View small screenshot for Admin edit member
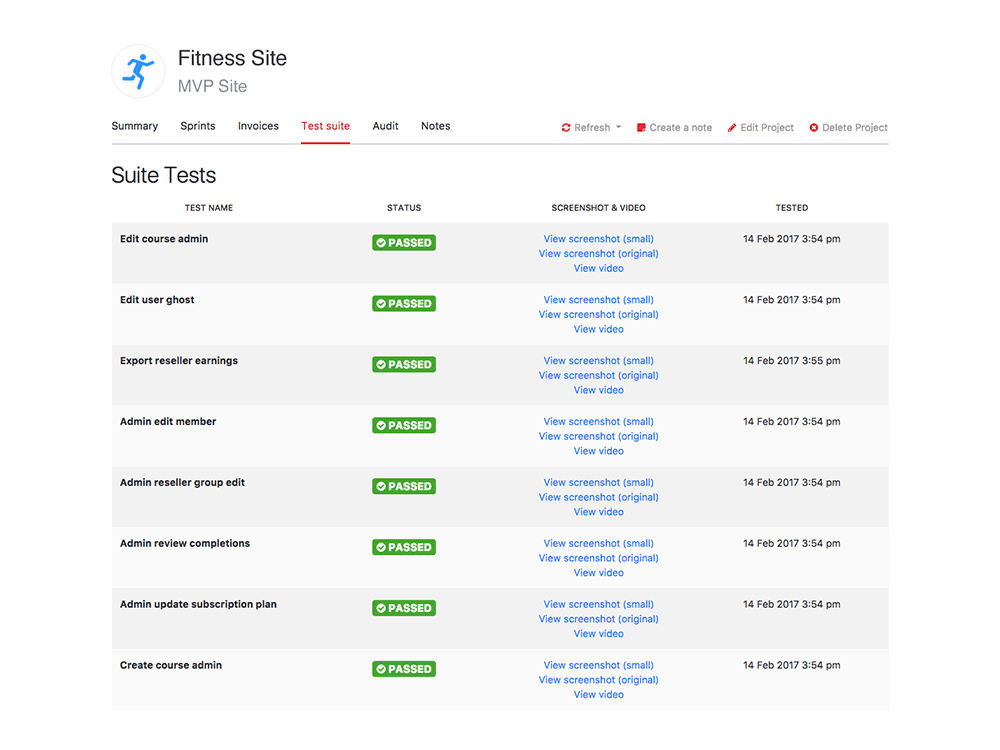This screenshot has width=1000, height=750. click(x=598, y=422)
